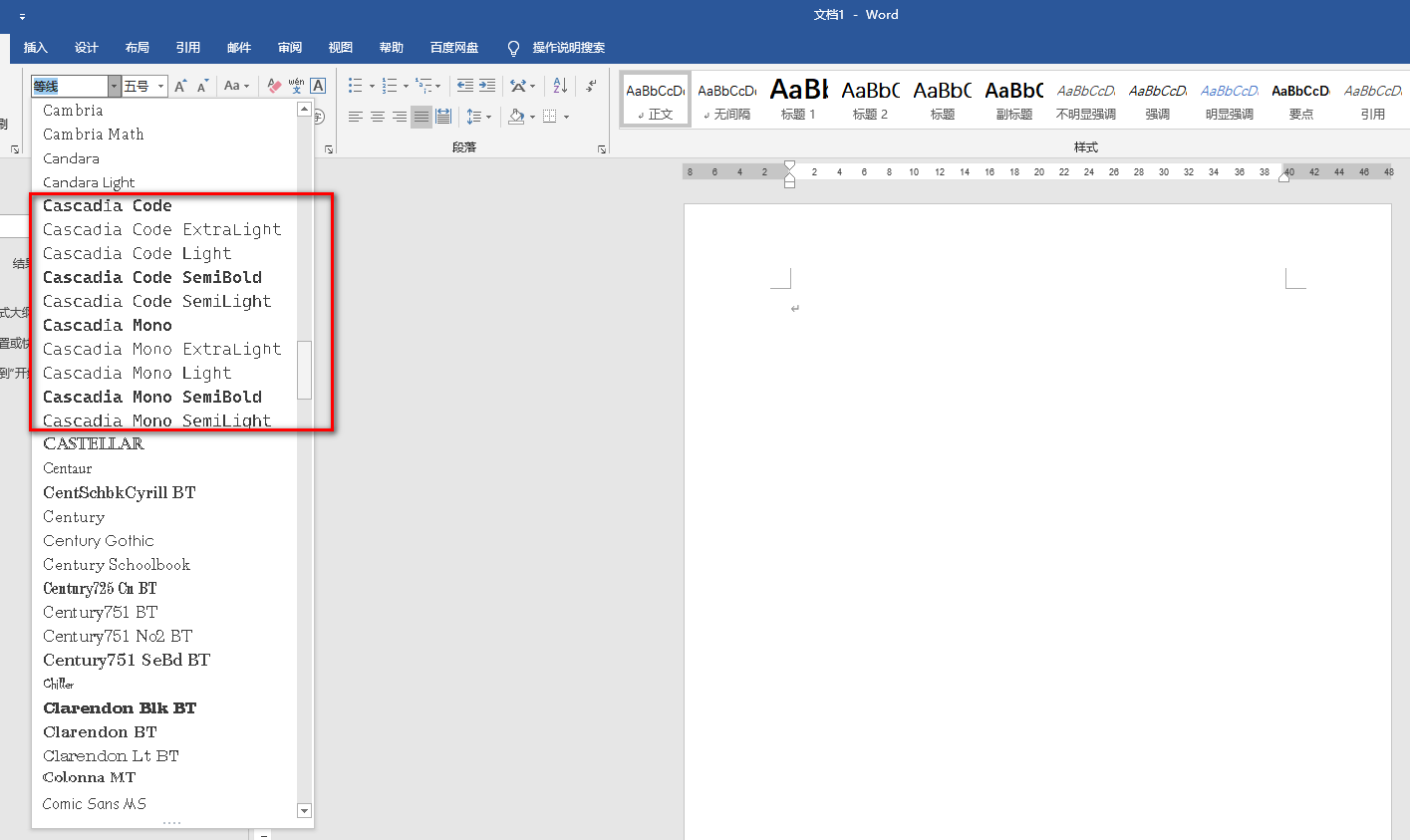
Task: Open the 邮件 tab
Action: click(239, 48)
